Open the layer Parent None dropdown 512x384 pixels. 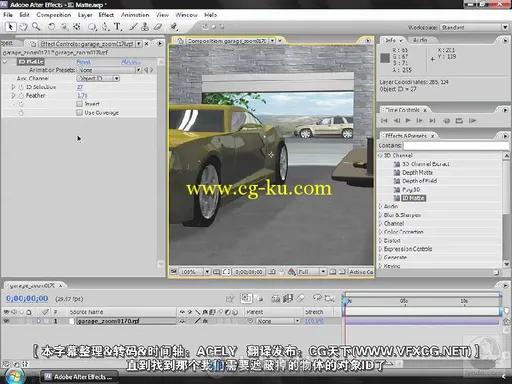(278, 321)
